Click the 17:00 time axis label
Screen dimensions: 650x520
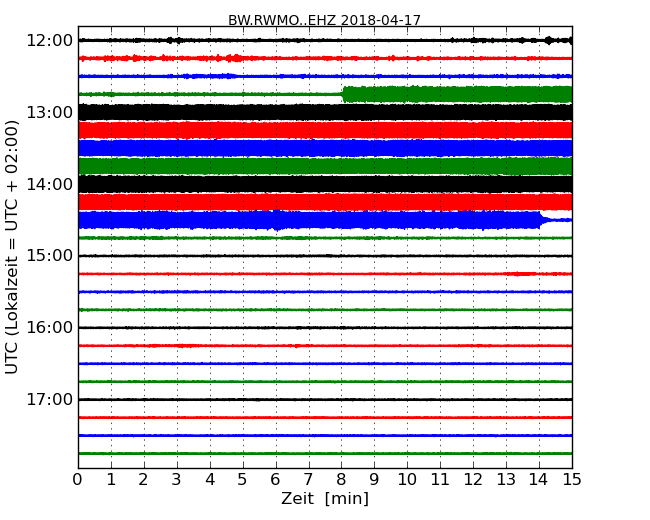click(x=49, y=399)
